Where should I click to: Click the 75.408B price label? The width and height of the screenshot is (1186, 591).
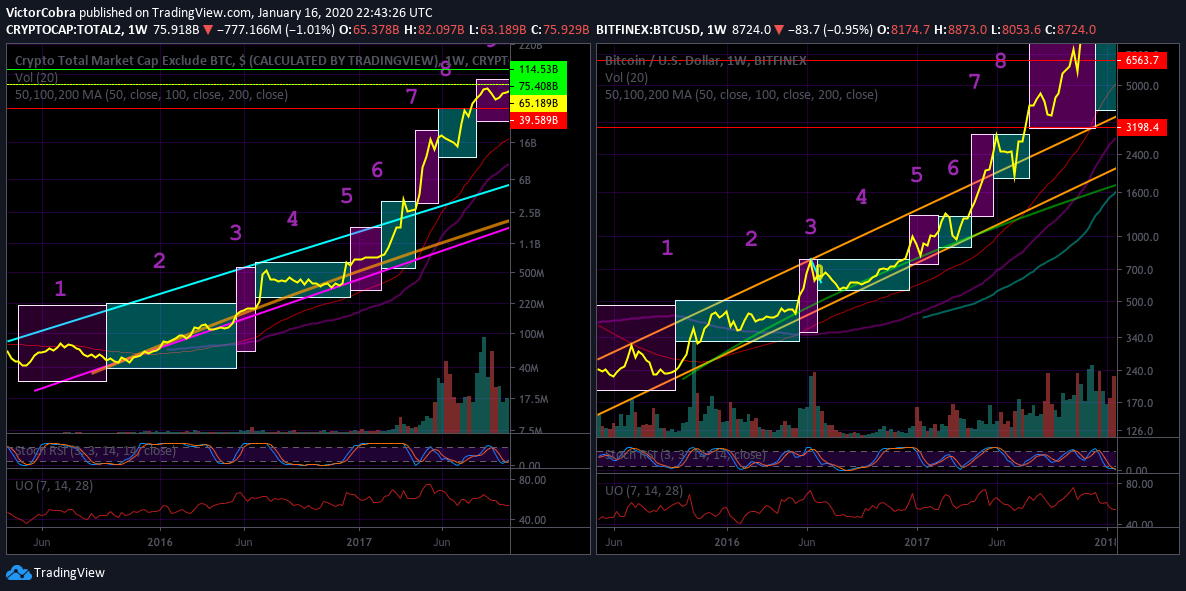[x=539, y=85]
